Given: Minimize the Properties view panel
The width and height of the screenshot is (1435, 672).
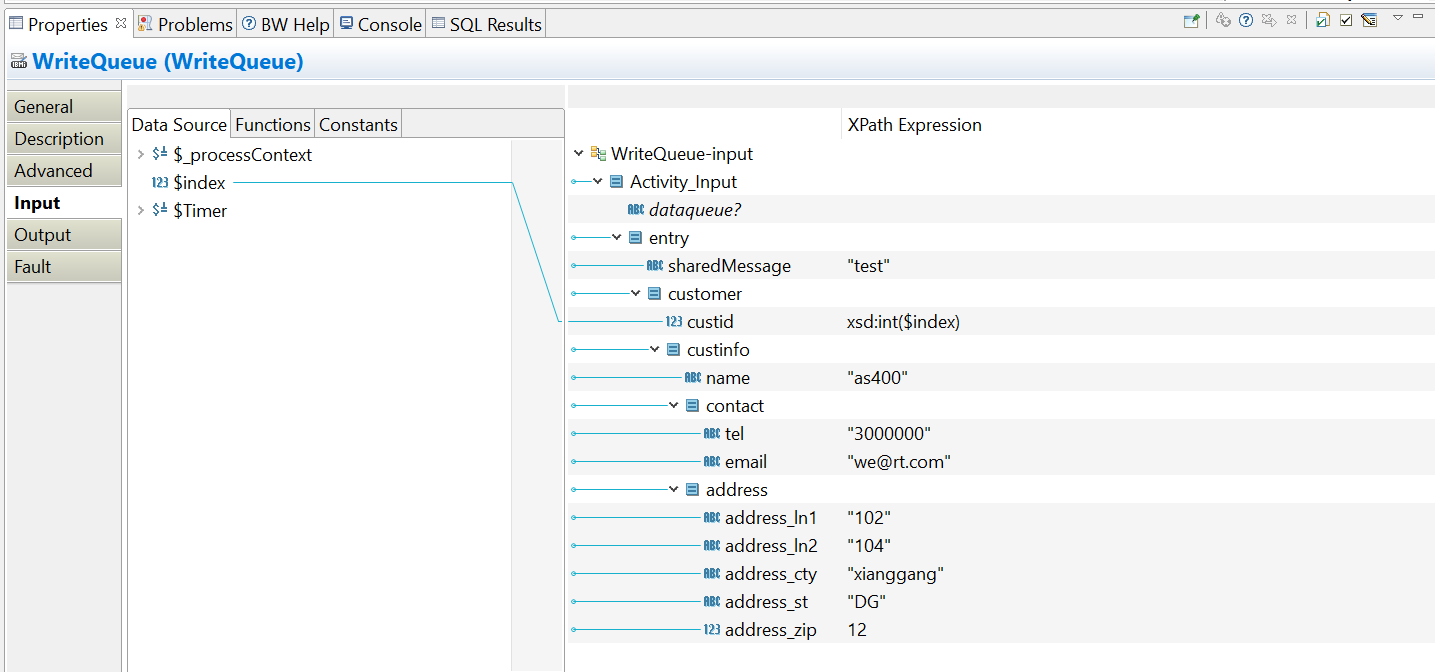Looking at the screenshot, I should pyautogui.click(x=1418, y=17).
